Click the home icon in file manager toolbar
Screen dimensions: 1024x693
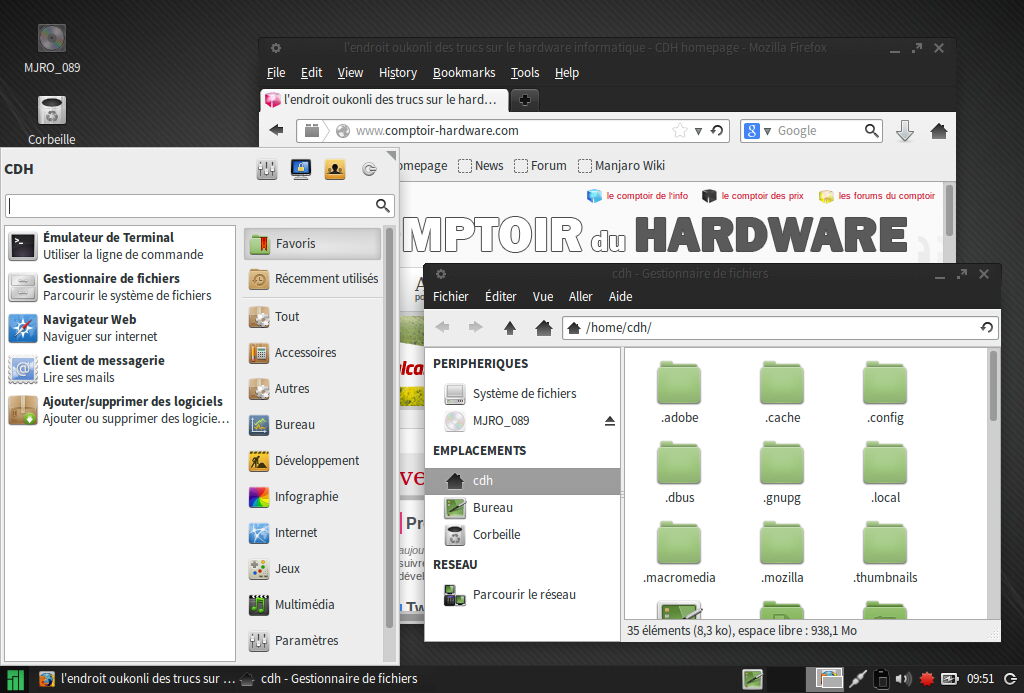[x=542, y=327]
